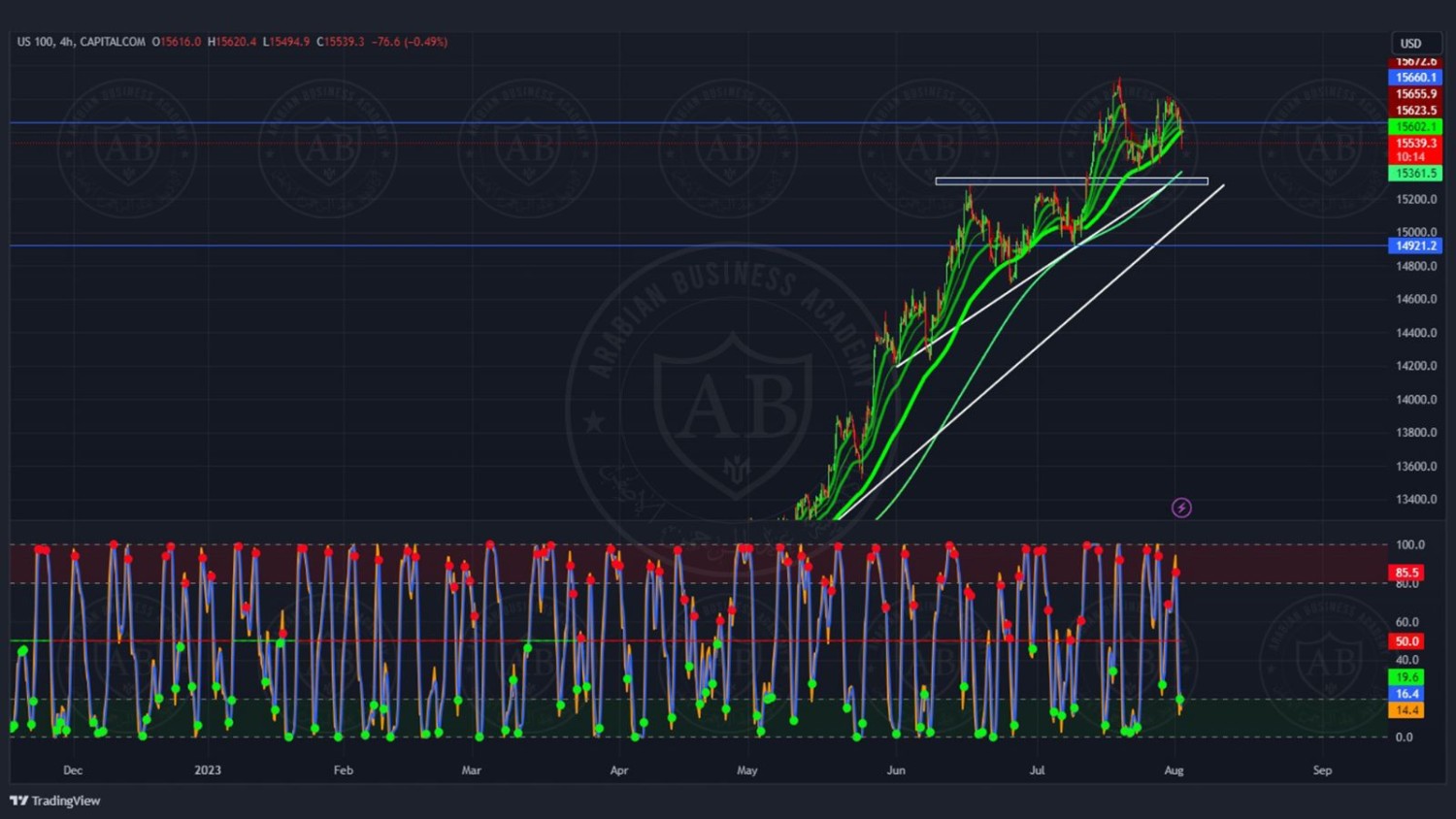
Task: Click the blue 15660.1 price label
Action: pos(1415,78)
